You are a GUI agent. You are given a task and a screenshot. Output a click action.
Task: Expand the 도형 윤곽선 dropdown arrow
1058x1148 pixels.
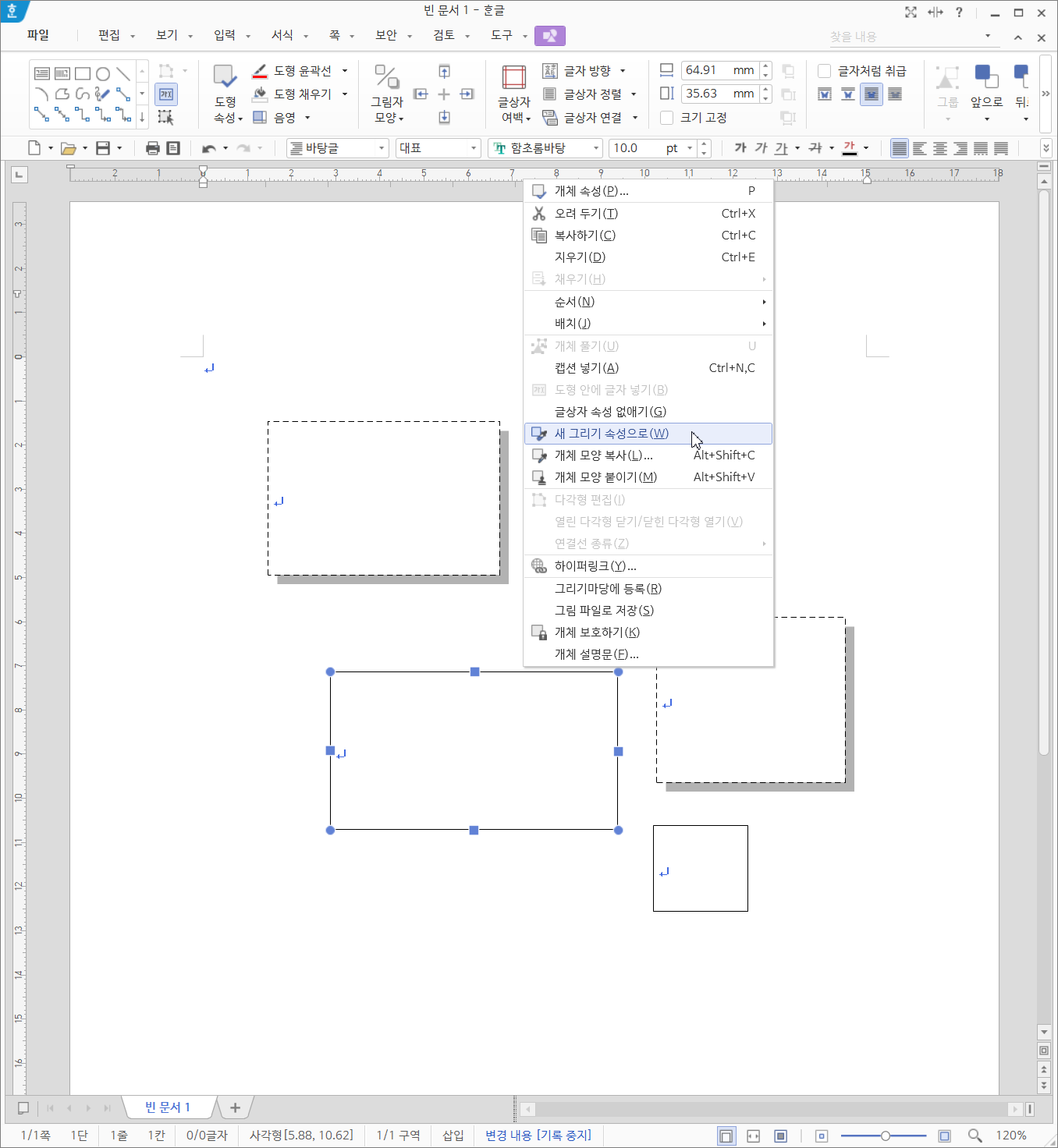(x=345, y=71)
